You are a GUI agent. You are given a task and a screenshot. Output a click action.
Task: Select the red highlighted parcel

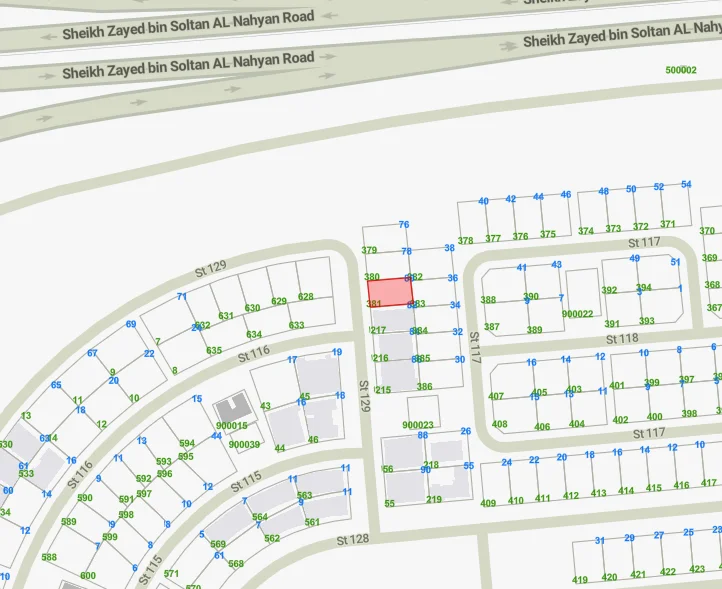pos(390,293)
